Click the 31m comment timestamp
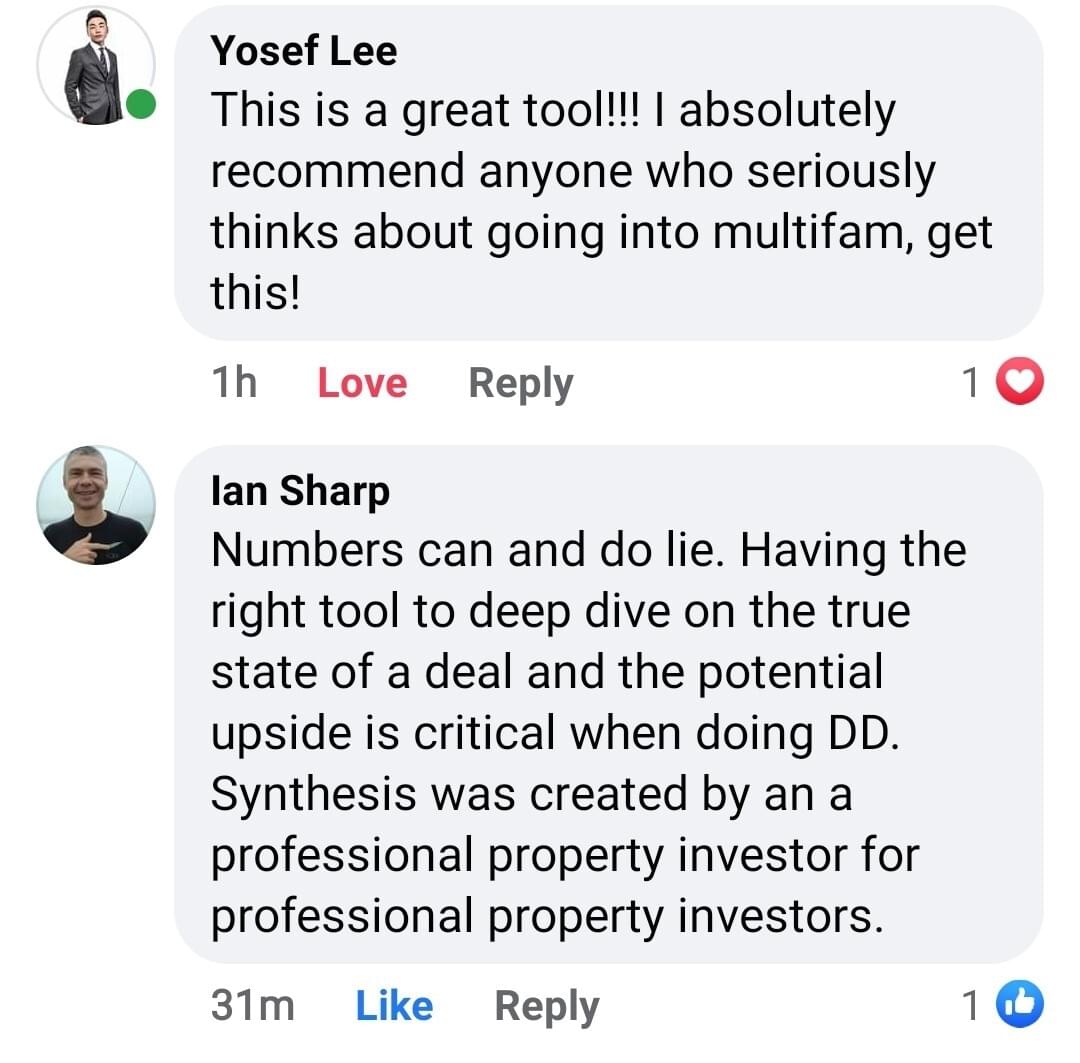Image resolution: width=1080 pixels, height=1063 pixels. click(253, 1006)
